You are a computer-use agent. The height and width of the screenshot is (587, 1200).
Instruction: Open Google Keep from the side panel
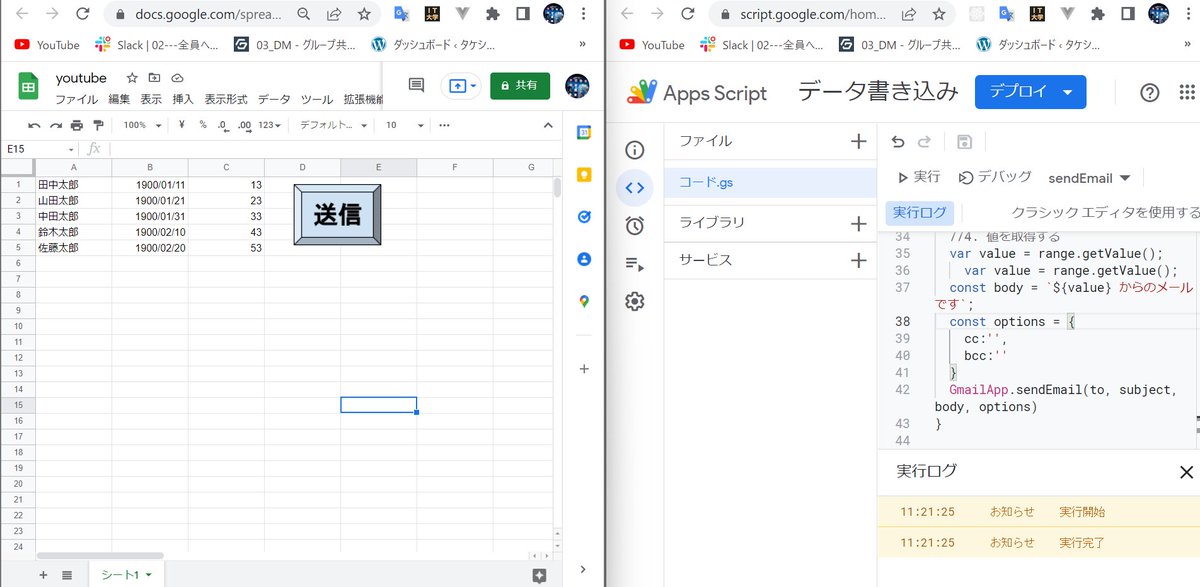583,175
